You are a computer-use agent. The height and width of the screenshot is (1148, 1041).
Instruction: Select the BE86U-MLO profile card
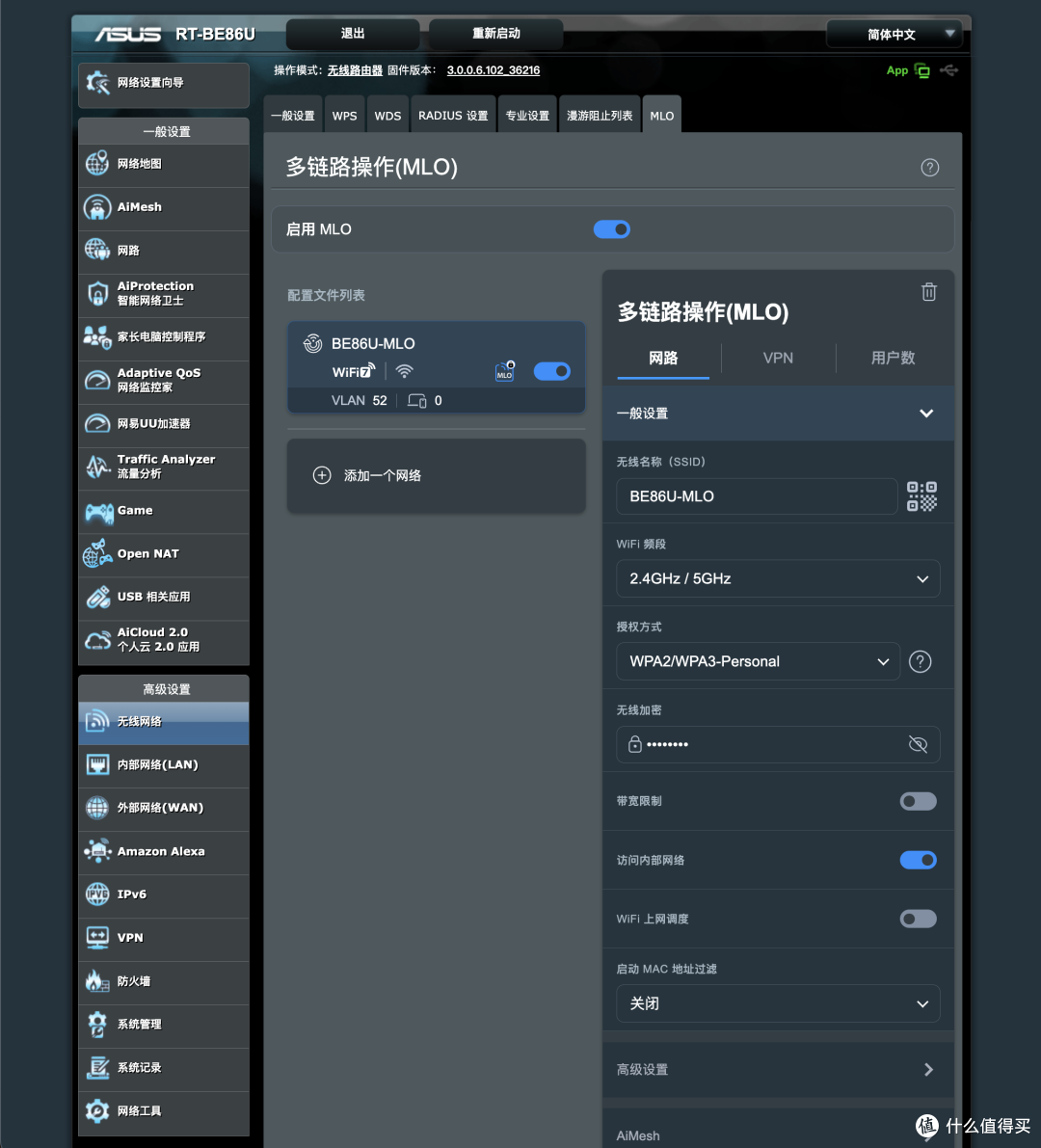[437, 367]
